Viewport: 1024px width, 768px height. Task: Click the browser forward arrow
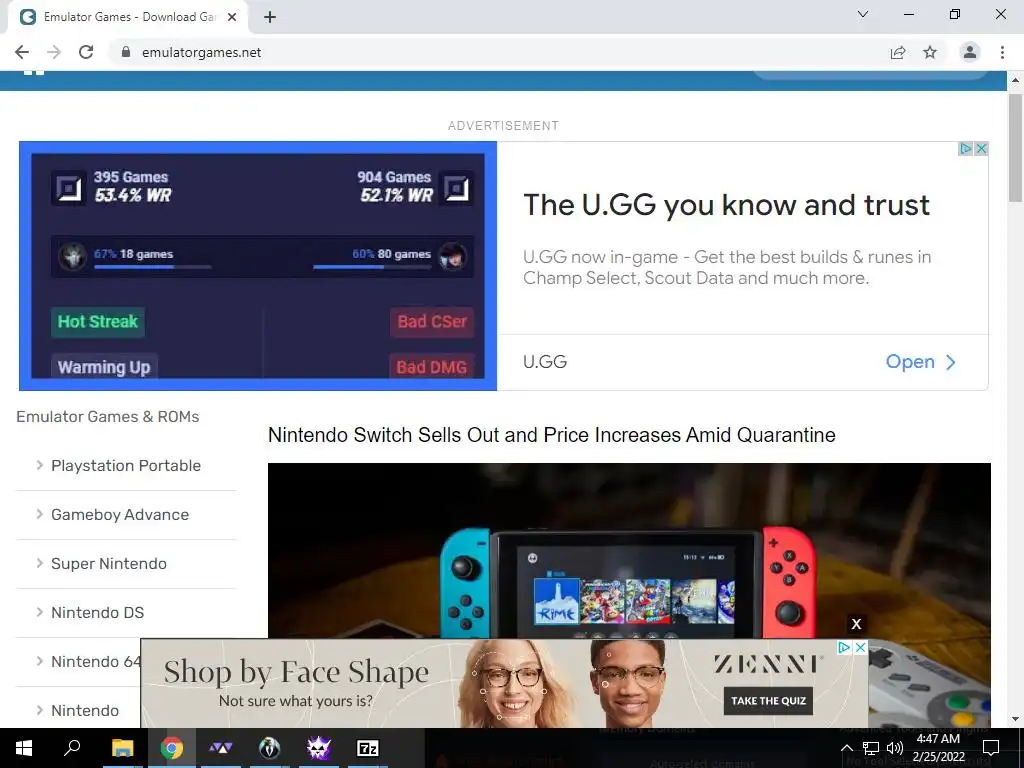point(54,52)
